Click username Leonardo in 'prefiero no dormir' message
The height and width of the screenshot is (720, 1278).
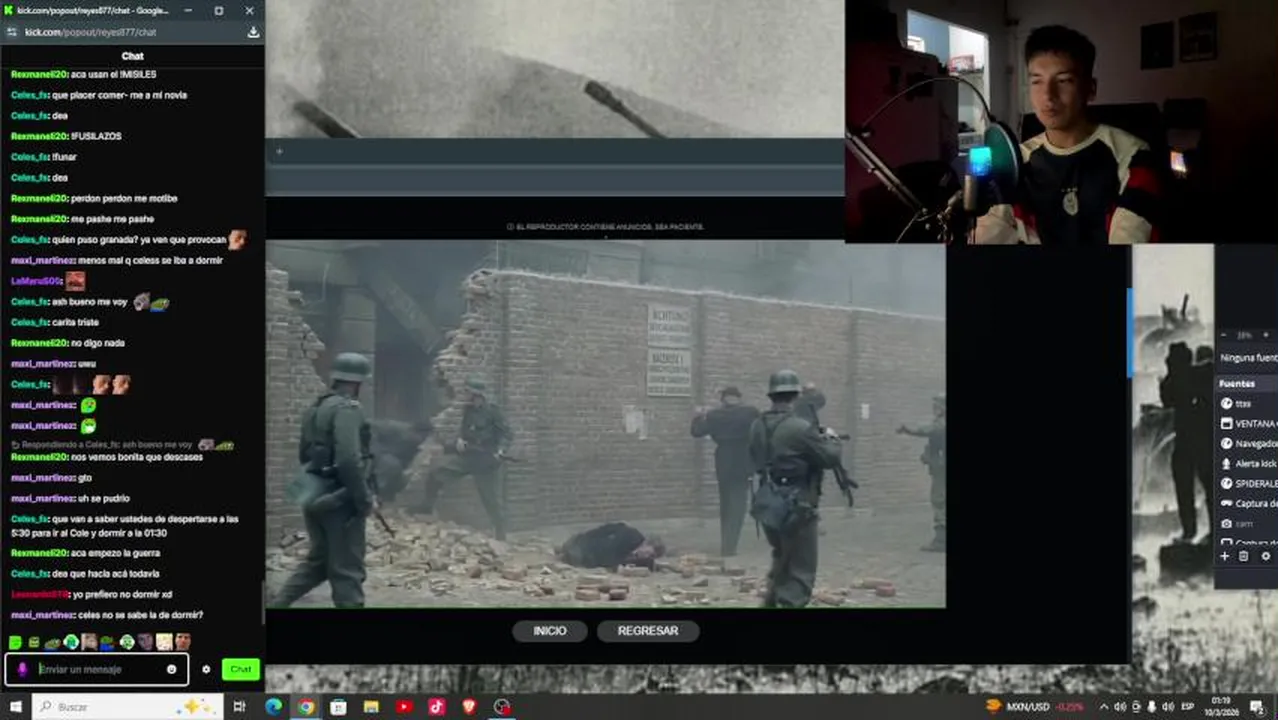(39, 594)
